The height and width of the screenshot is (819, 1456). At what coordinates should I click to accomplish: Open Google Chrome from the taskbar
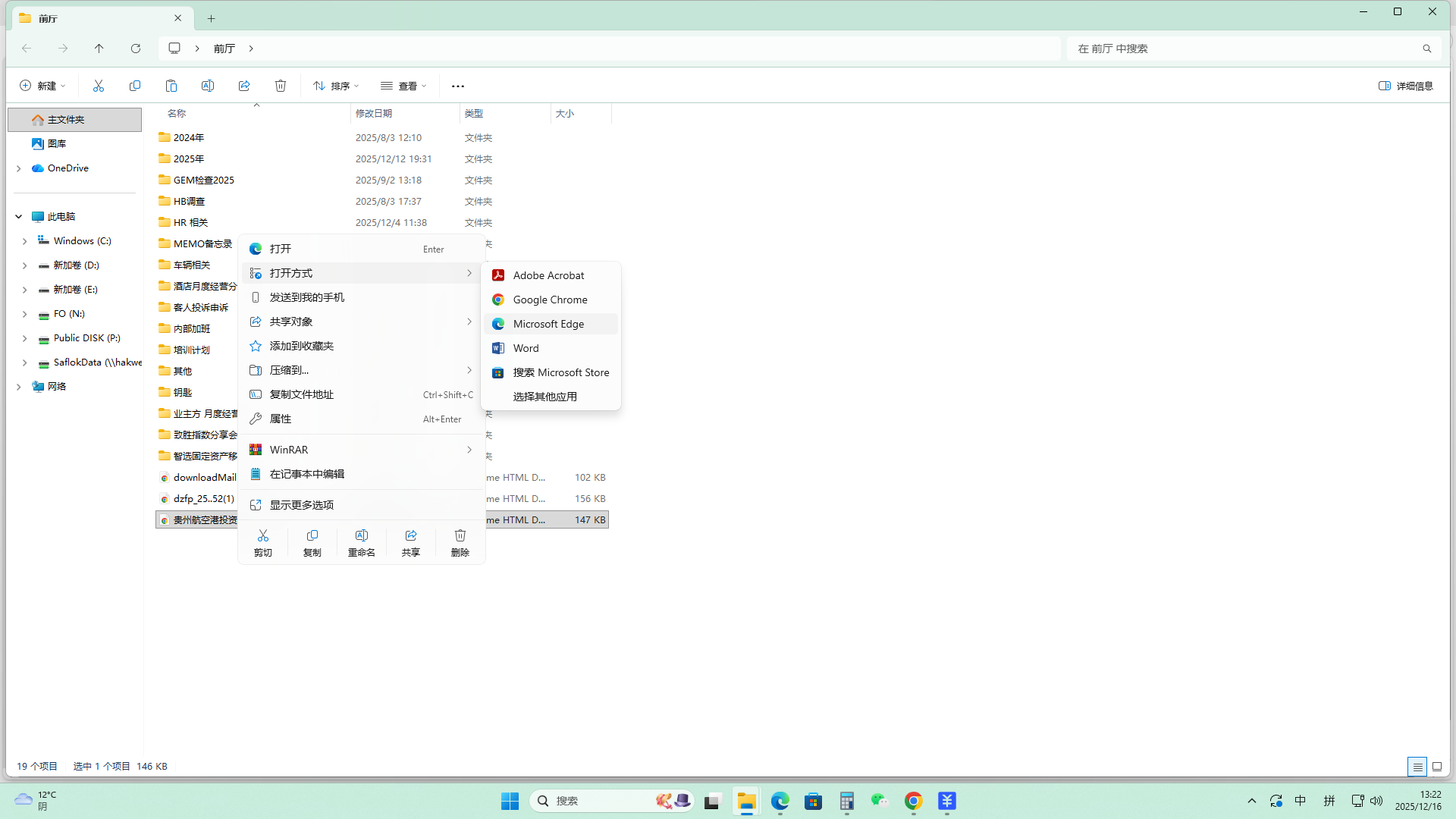click(x=913, y=801)
